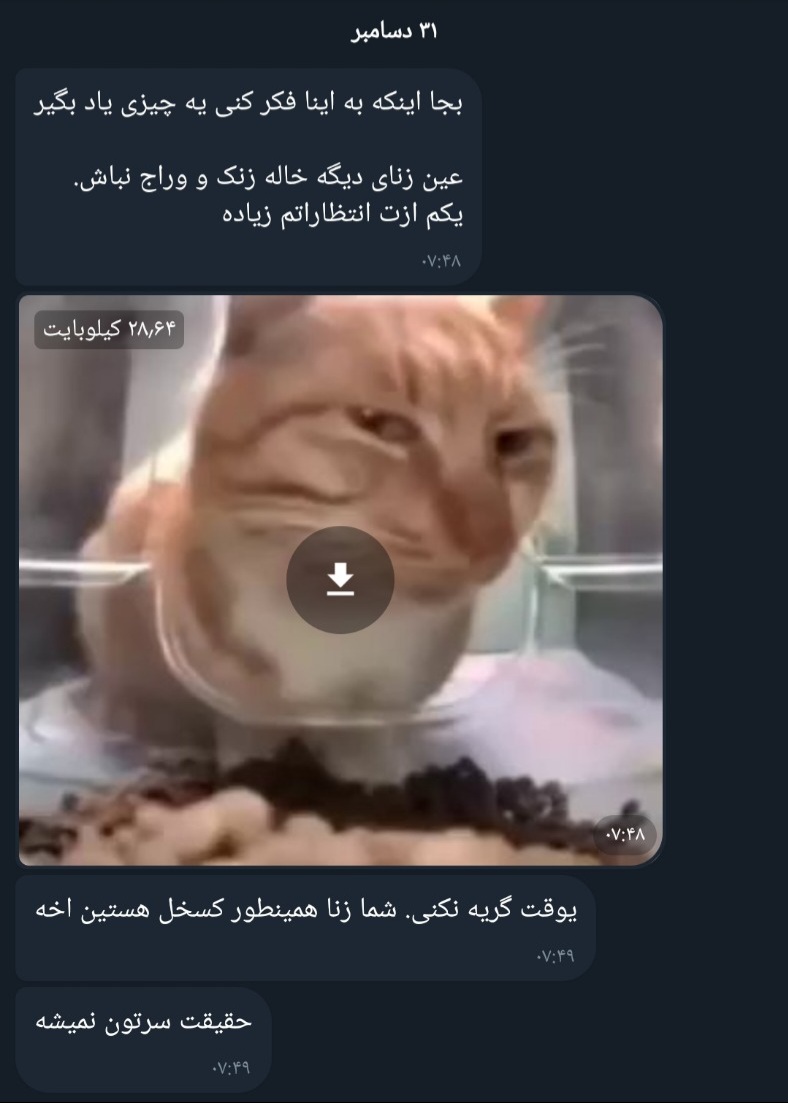Tap the line یکم ازت انتظاراتم زیاده
Viewport: 788px width, 1103px height.
[343, 214]
